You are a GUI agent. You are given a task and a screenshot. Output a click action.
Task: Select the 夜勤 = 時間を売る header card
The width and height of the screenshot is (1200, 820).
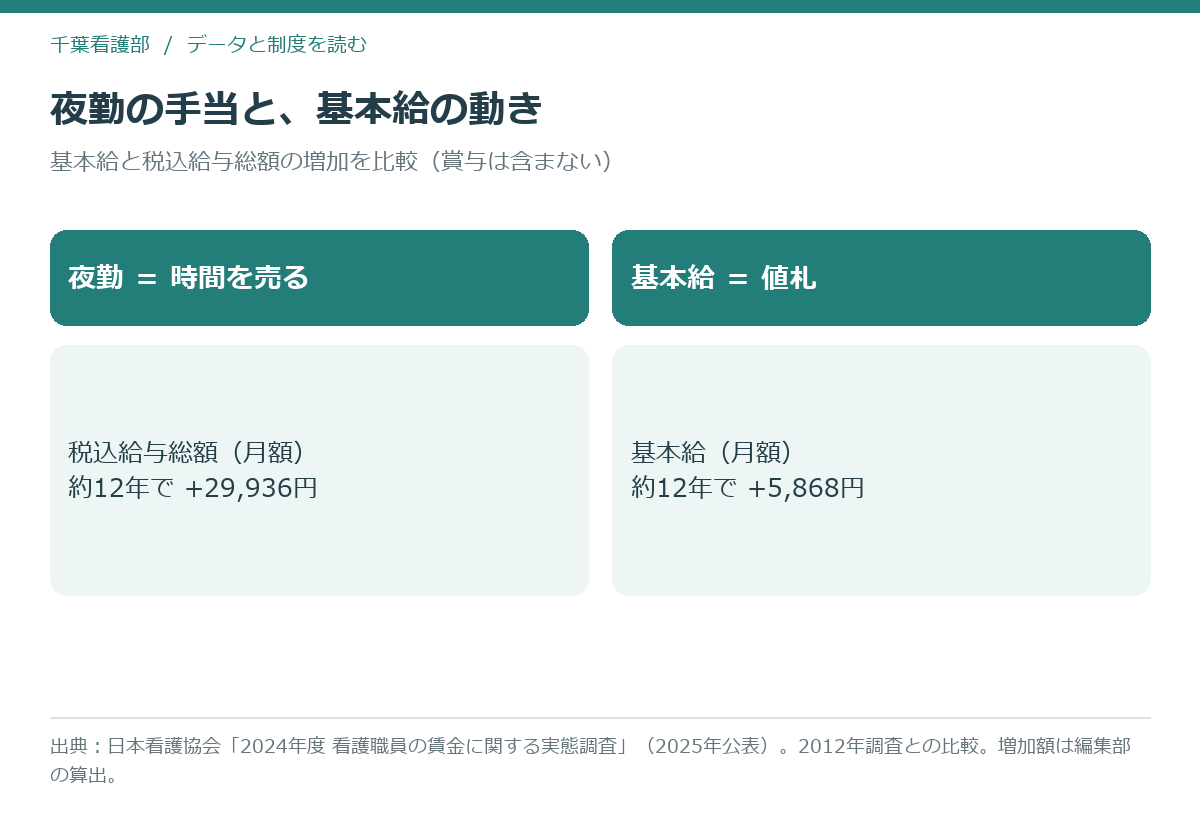point(319,278)
